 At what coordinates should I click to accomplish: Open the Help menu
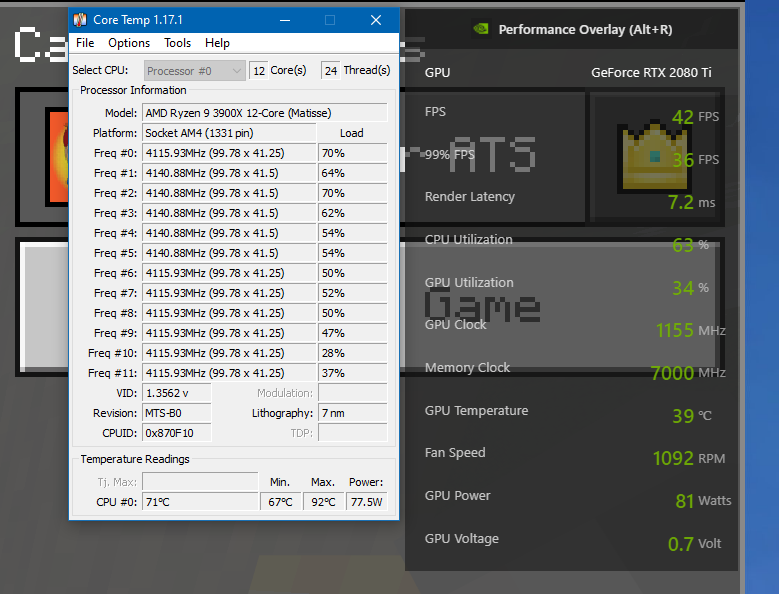pyautogui.click(x=217, y=43)
